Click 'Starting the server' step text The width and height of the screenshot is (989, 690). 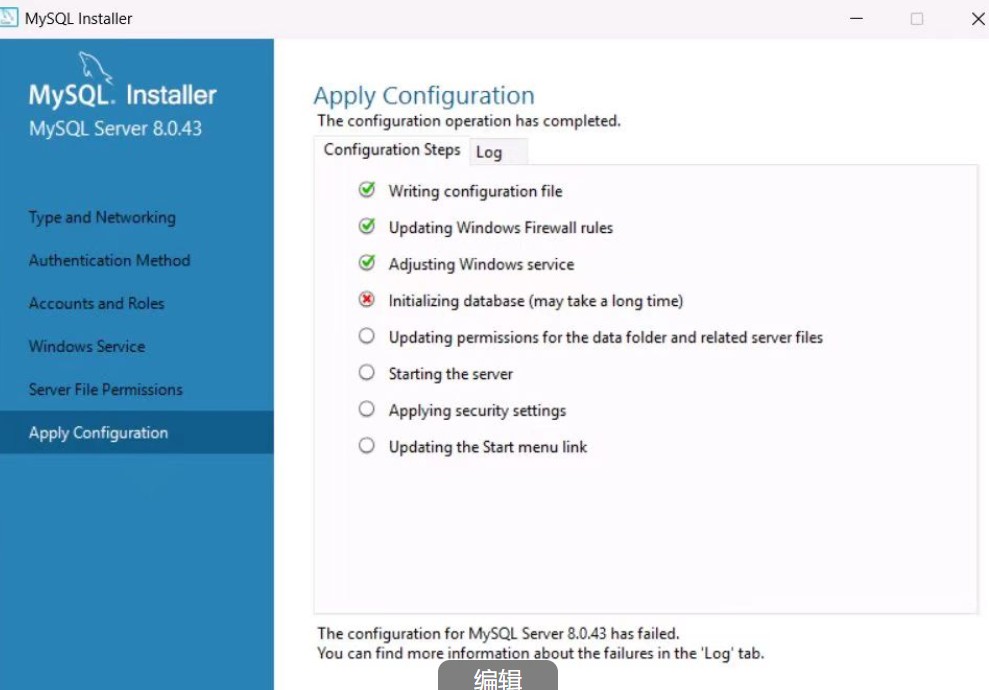tap(450, 374)
